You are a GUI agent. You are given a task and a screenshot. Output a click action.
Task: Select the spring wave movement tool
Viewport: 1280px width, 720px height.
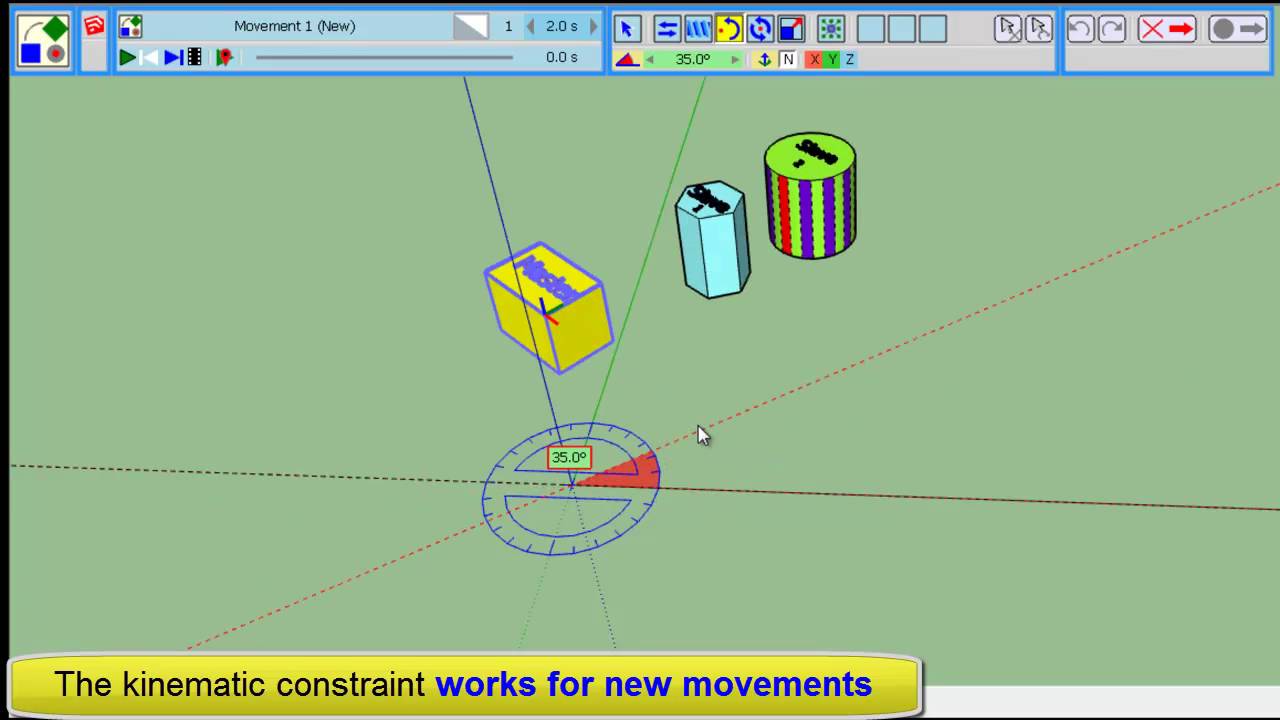[698, 28]
